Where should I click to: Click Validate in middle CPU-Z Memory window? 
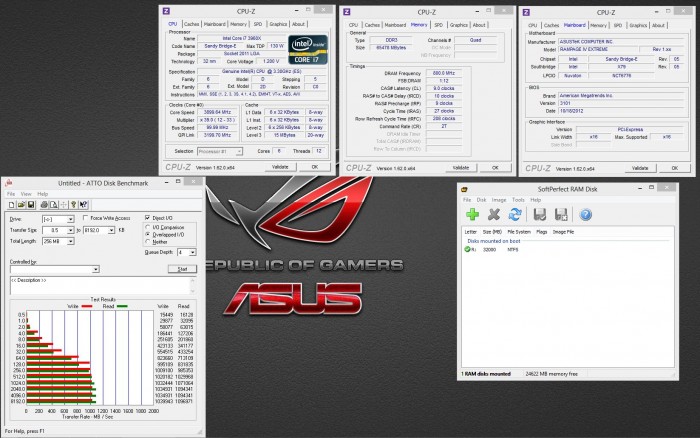pyautogui.click(x=461, y=168)
